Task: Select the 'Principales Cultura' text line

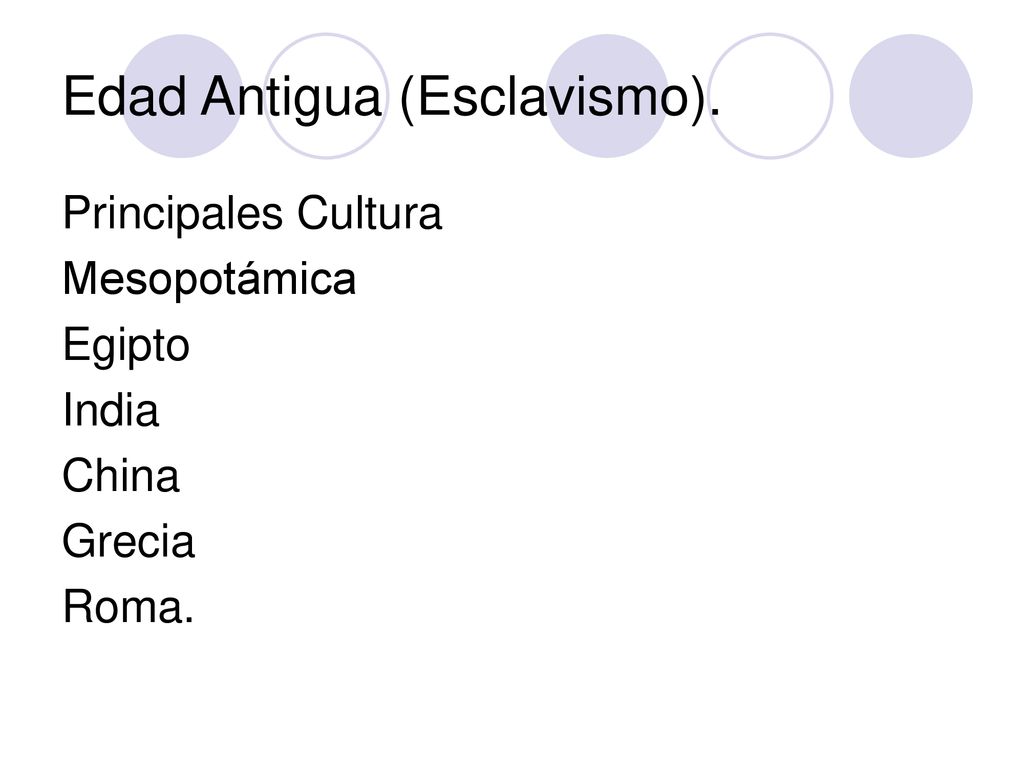Action: click(x=252, y=214)
